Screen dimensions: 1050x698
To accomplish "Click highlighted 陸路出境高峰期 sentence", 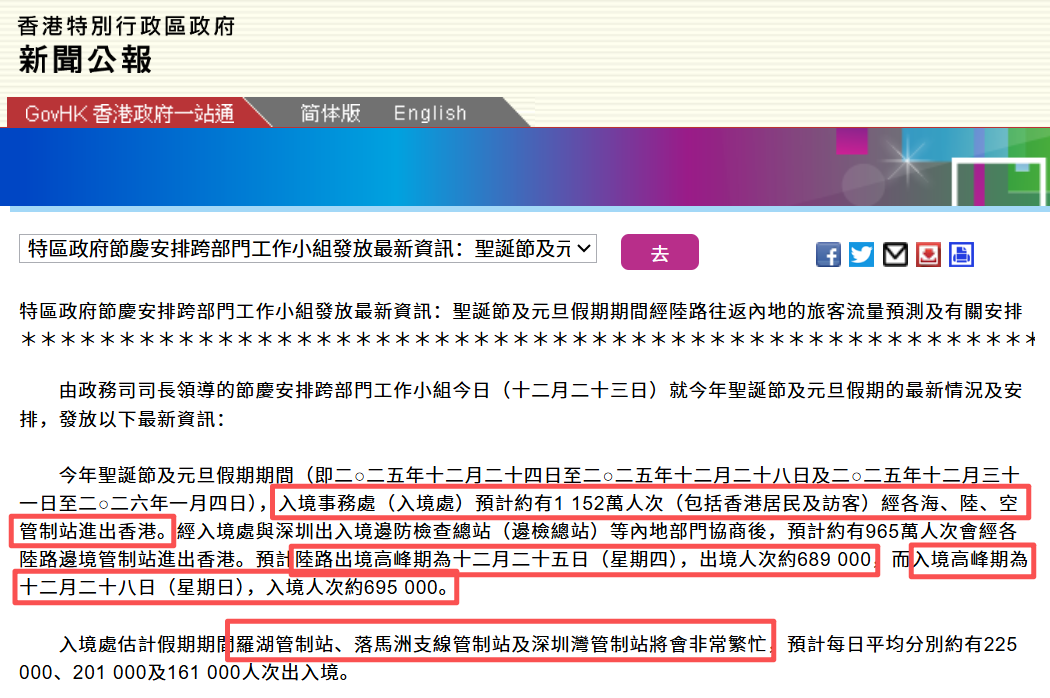I will coord(584,559).
